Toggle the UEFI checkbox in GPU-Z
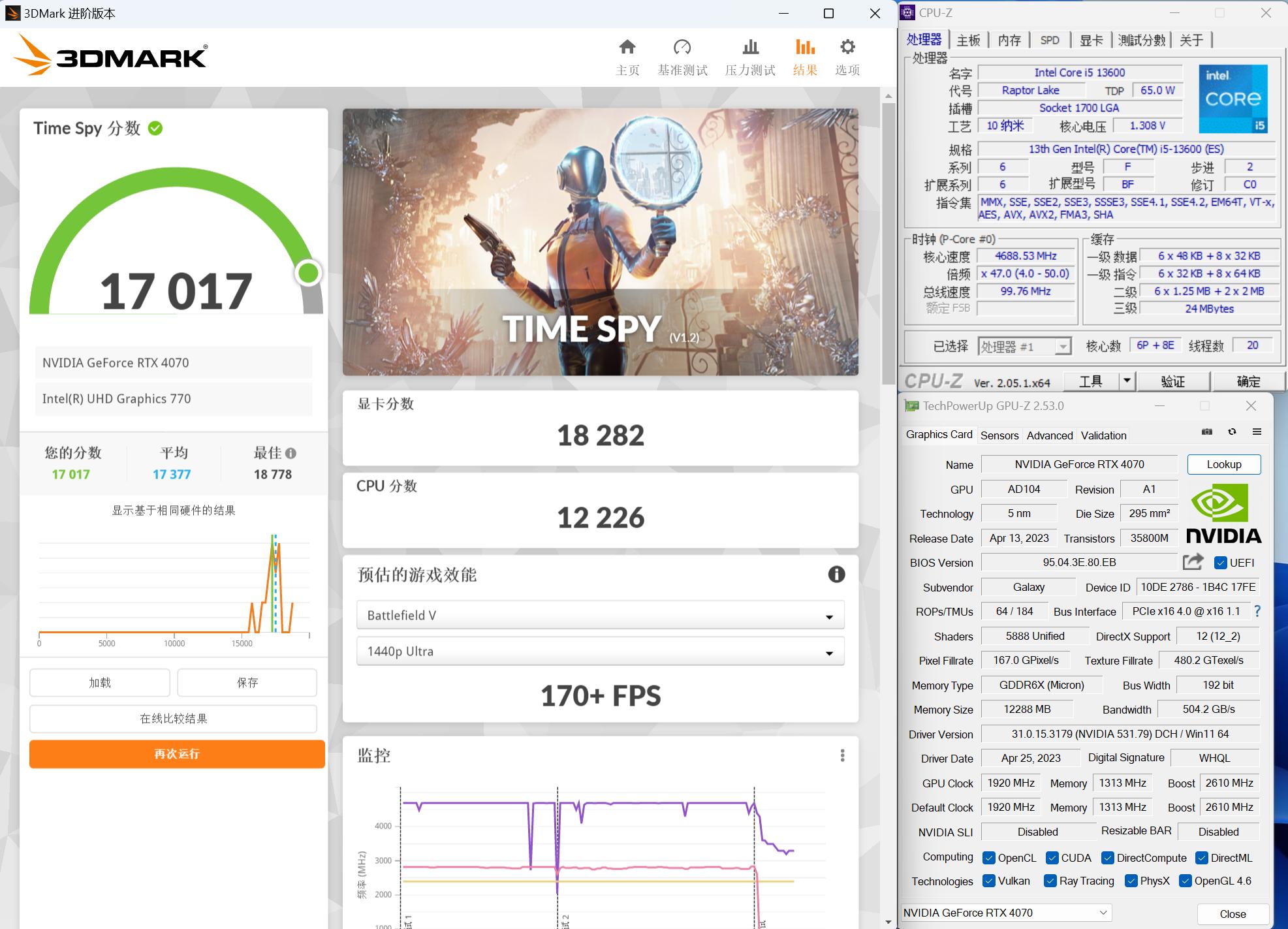1288x929 pixels. coord(1220,562)
